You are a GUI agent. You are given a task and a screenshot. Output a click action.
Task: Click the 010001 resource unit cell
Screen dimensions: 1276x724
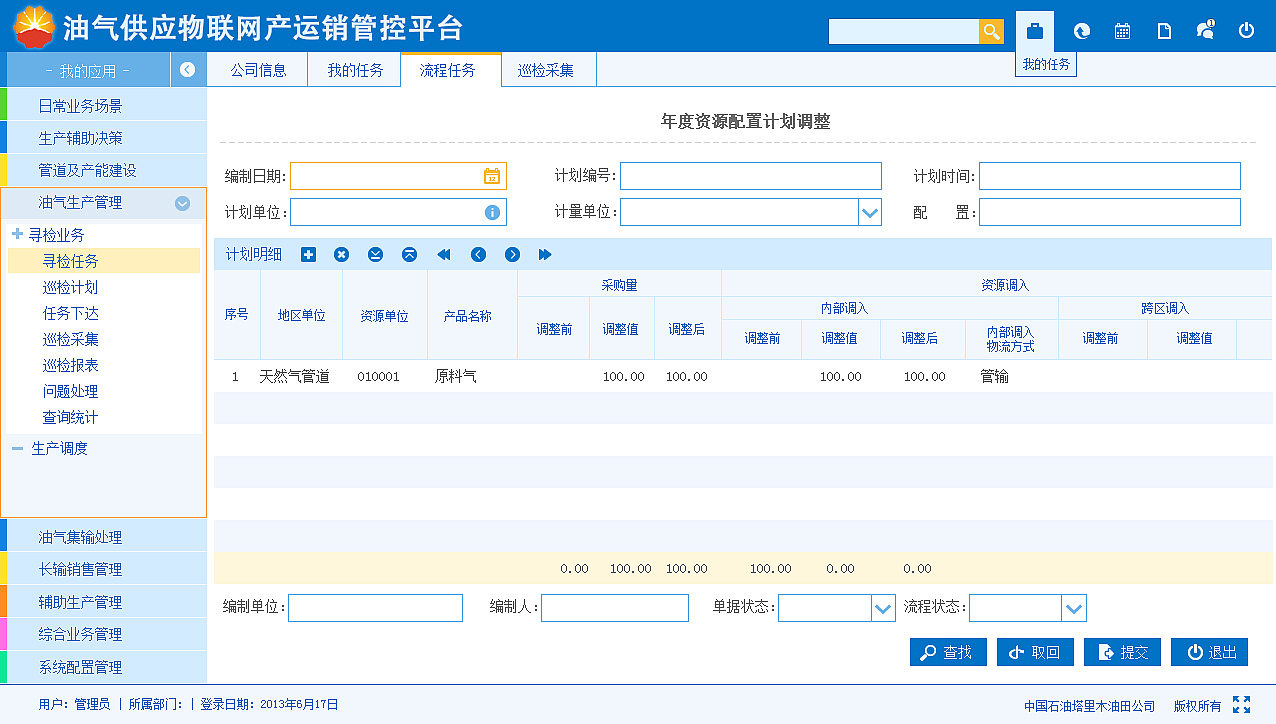(x=378, y=377)
